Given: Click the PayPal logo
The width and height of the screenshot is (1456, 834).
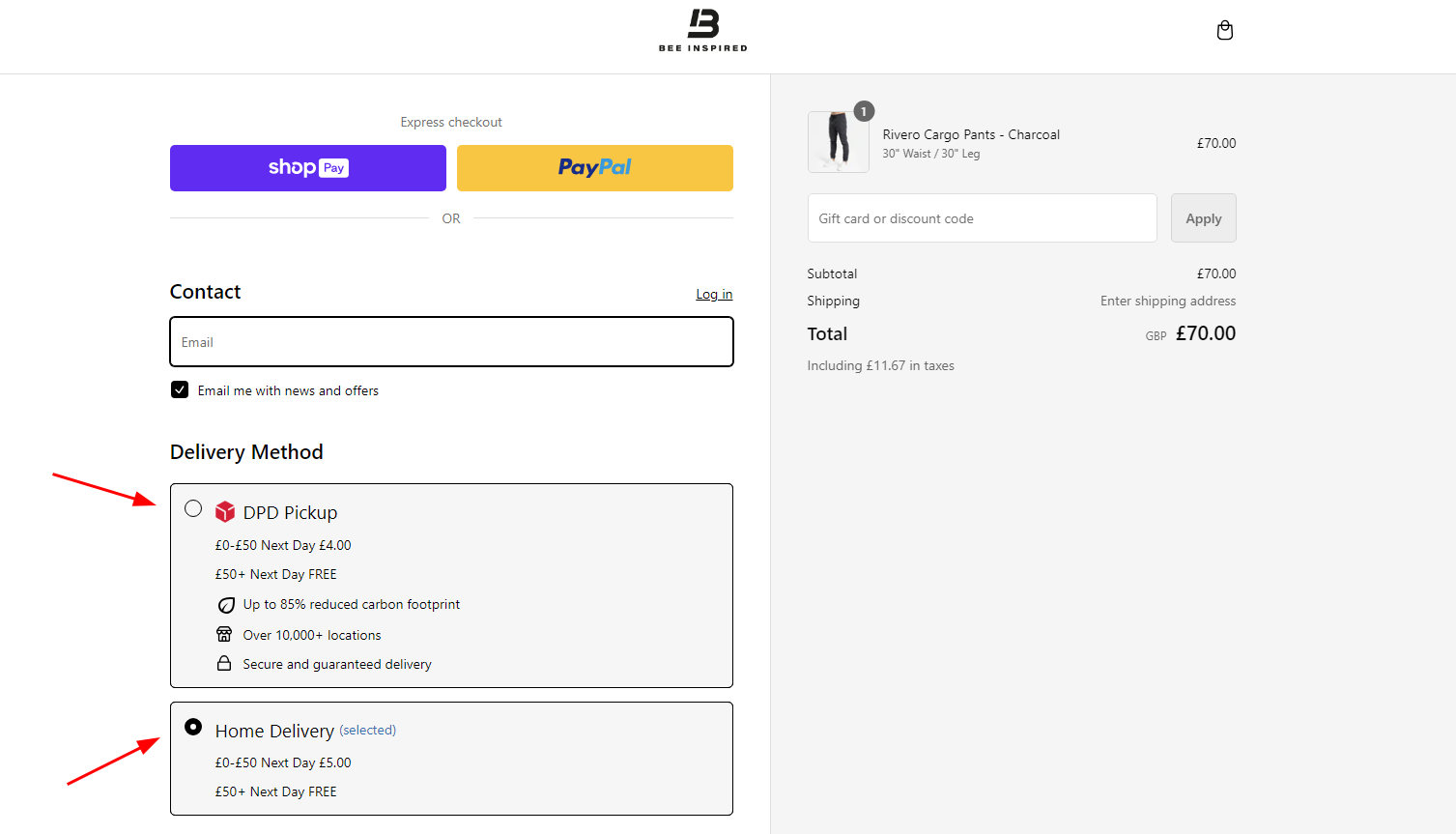Looking at the screenshot, I should point(594,167).
